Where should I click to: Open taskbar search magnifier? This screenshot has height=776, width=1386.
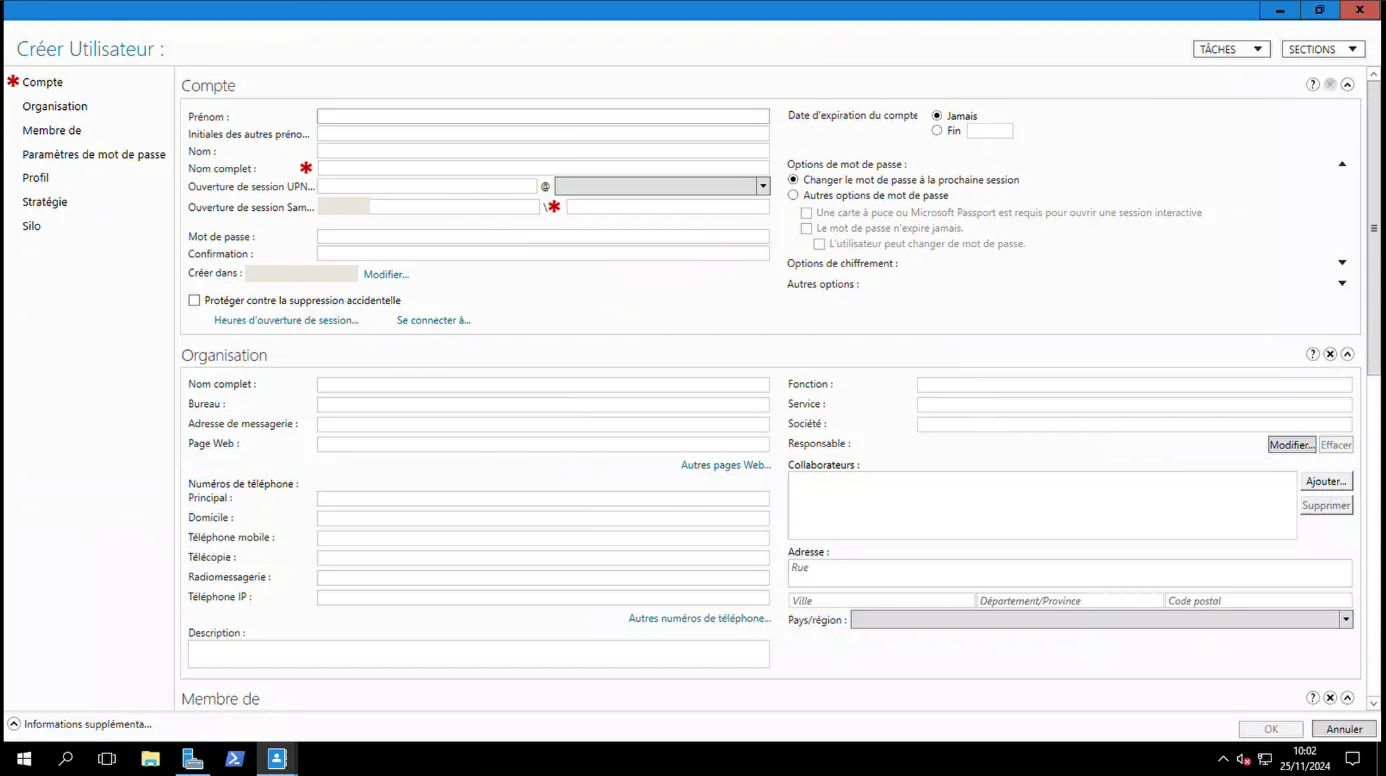coord(66,759)
